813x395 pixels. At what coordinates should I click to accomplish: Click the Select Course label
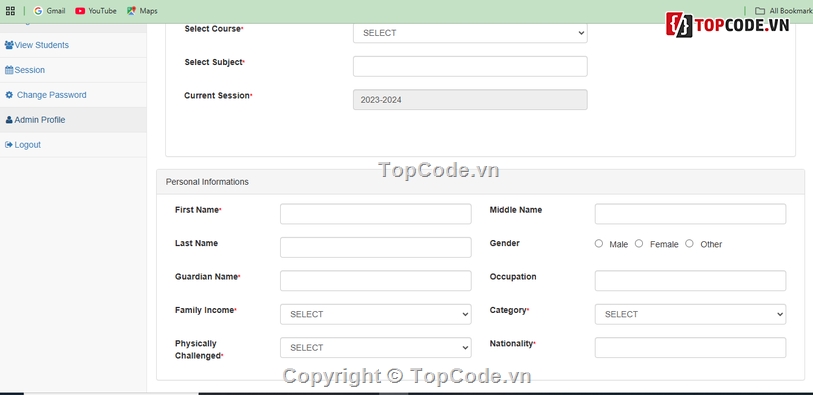[x=214, y=29]
